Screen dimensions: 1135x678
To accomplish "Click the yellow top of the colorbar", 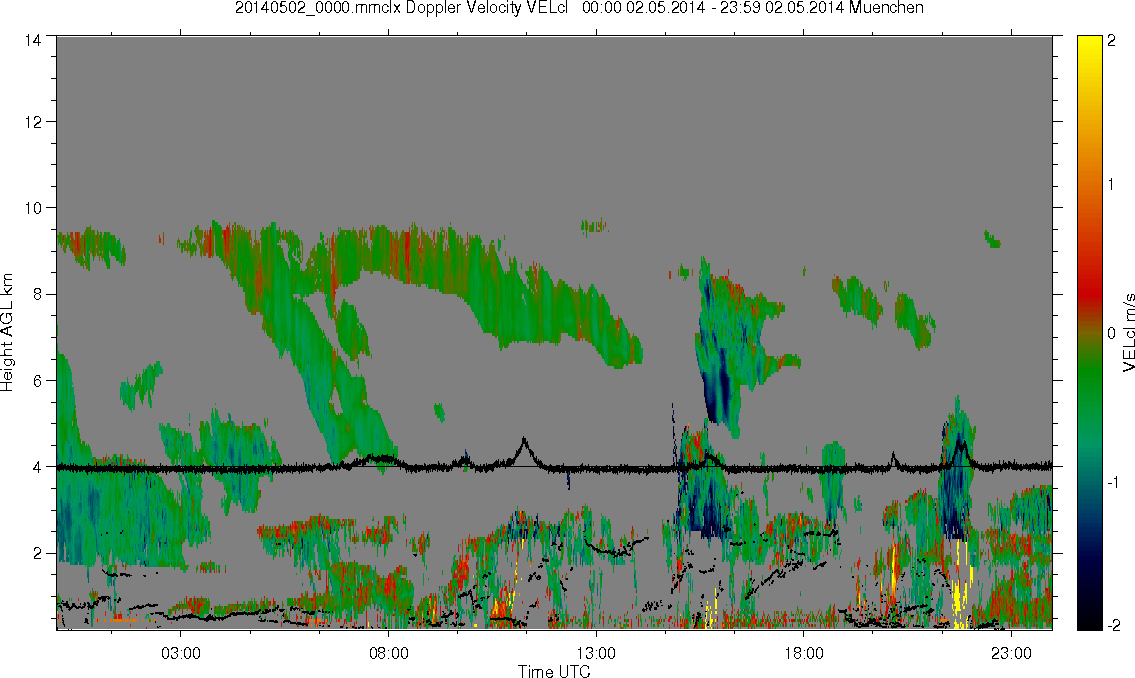I will pos(1089,47).
